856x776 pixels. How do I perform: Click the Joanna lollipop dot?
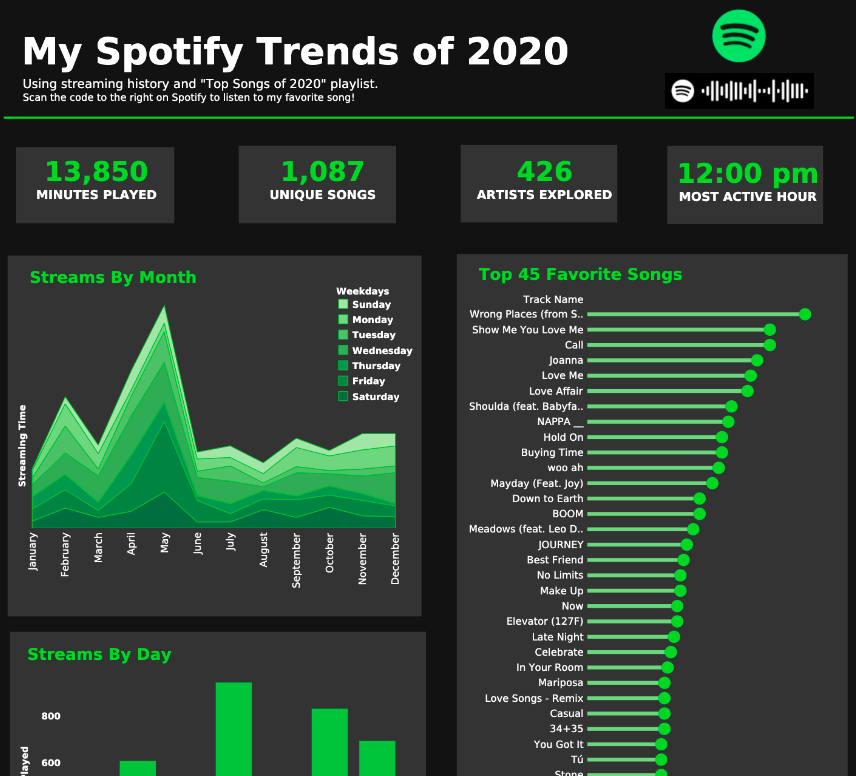(757, 361)
